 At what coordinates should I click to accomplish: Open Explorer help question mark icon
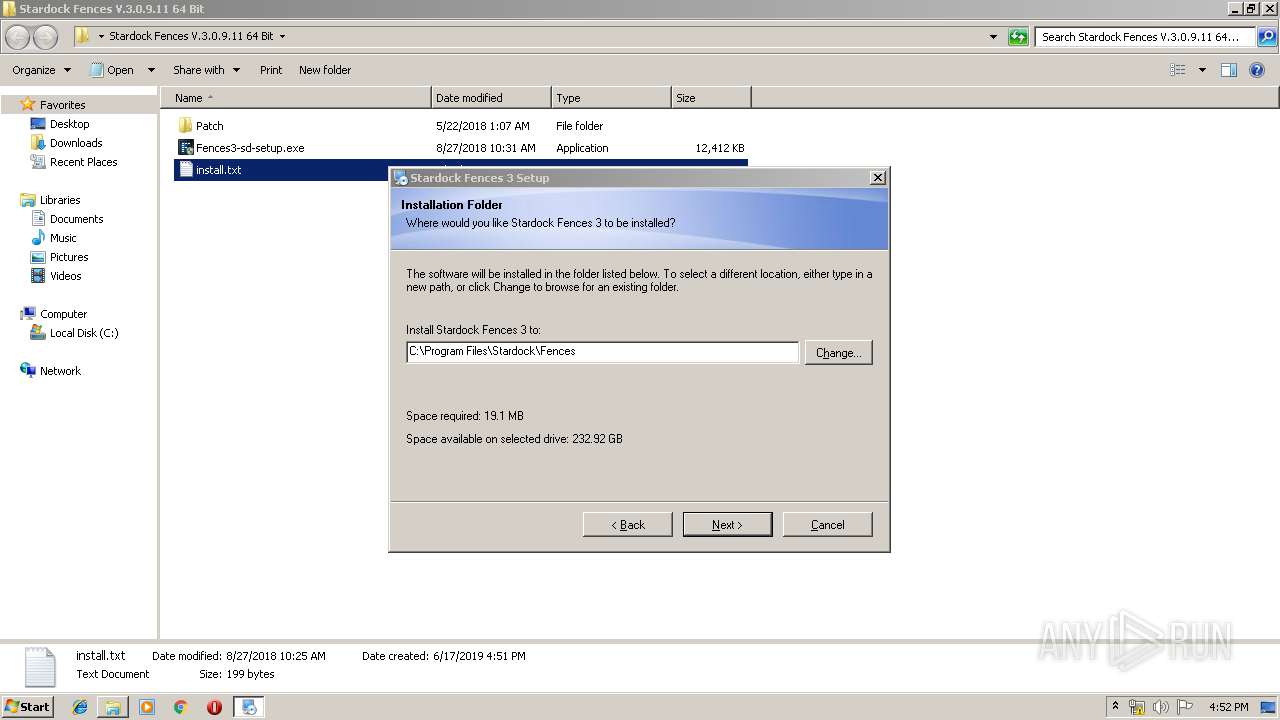pyautogui.click(x=1257, y=70)
